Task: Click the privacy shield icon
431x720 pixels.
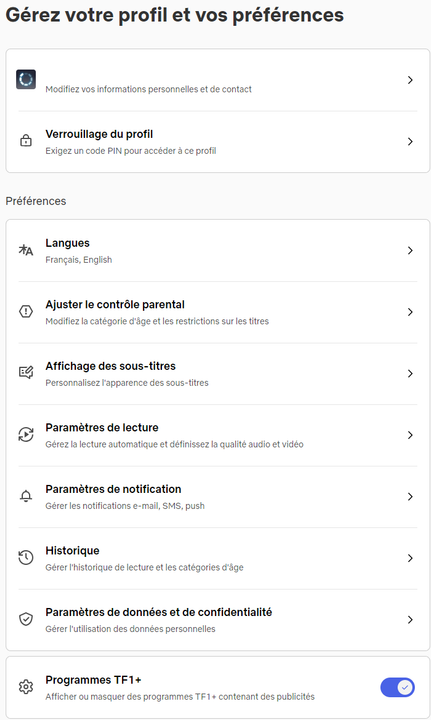Action: [26, 619]
